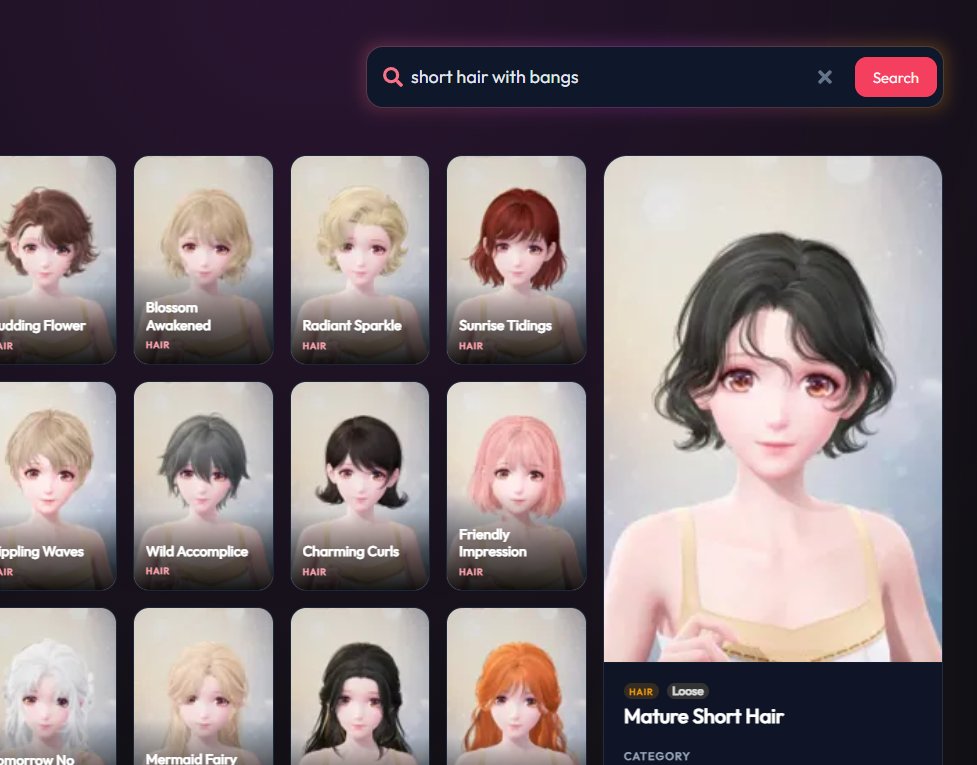Click the large Mature Short Hair preview image
This screenshot has width=977, height=765.
[773, 409]
